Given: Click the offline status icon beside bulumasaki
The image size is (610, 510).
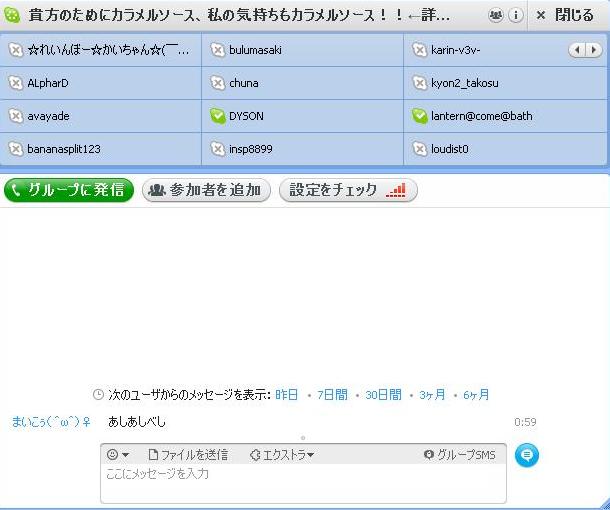Looking at the screenshot, I should click(x=218, y=50).
